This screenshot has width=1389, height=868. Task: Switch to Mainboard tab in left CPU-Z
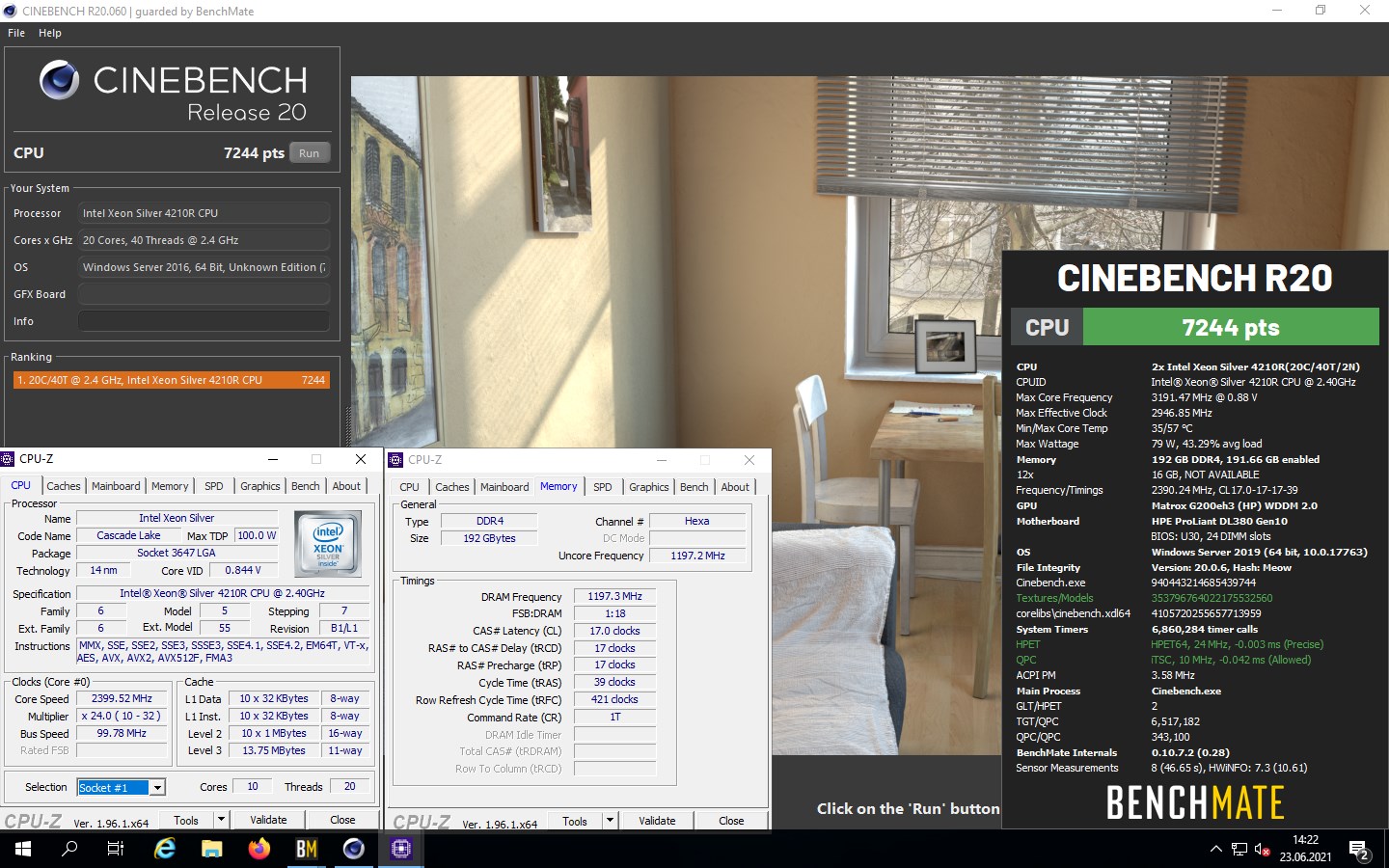pos(116,486)
